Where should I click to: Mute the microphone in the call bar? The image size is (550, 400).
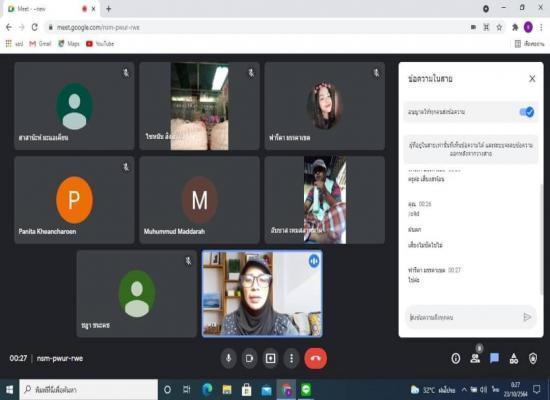coord(228,358)
